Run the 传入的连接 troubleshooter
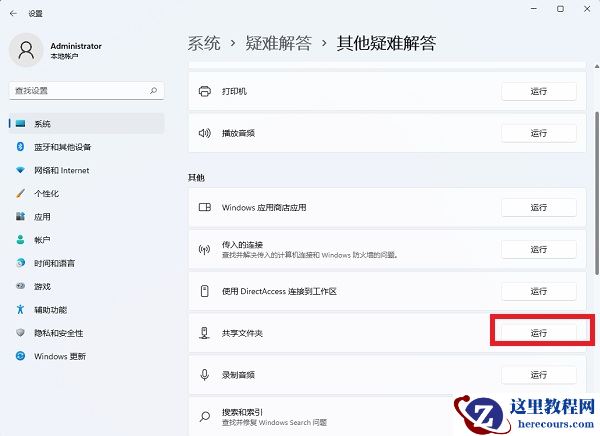The height and width of the screenshot is (436, 600). [x=539, y=250]
